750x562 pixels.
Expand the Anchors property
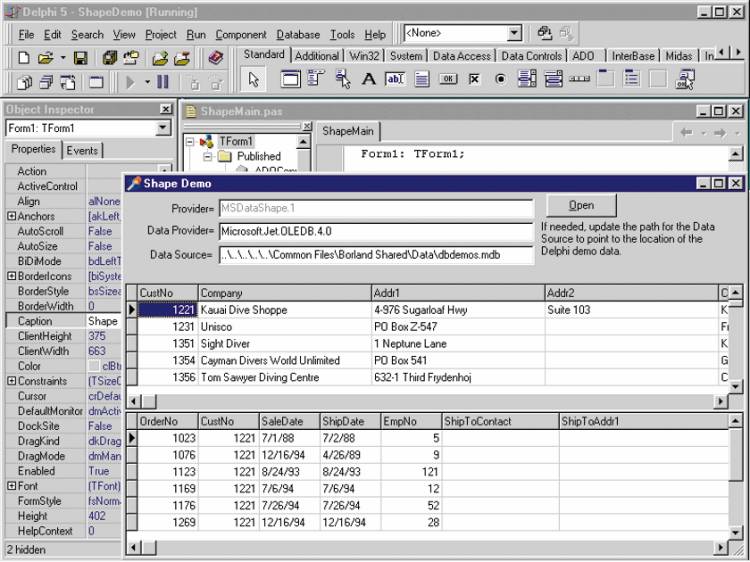(11, 216)
